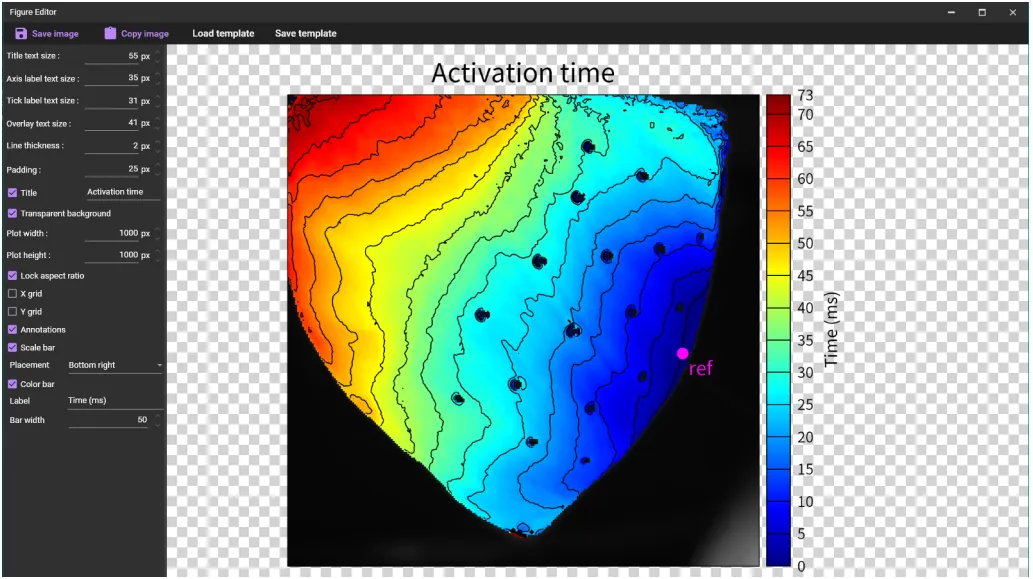Open the Load template menu item
1033x579 pixels.
223,33
